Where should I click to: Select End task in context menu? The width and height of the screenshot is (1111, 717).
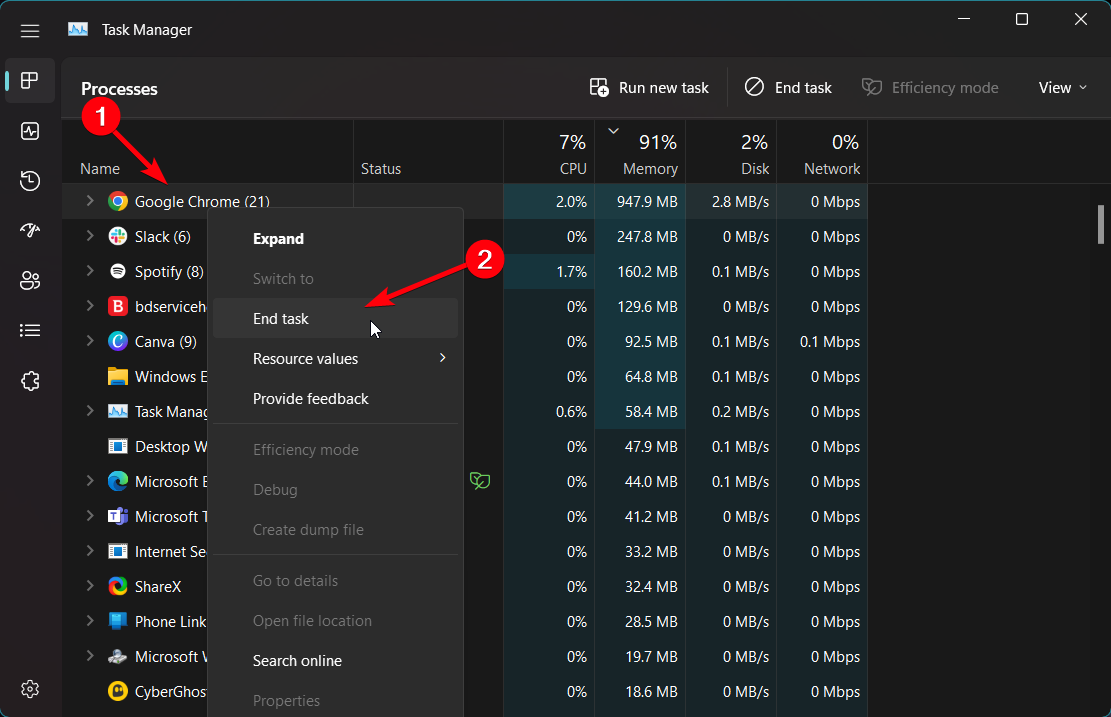(281, 319)
